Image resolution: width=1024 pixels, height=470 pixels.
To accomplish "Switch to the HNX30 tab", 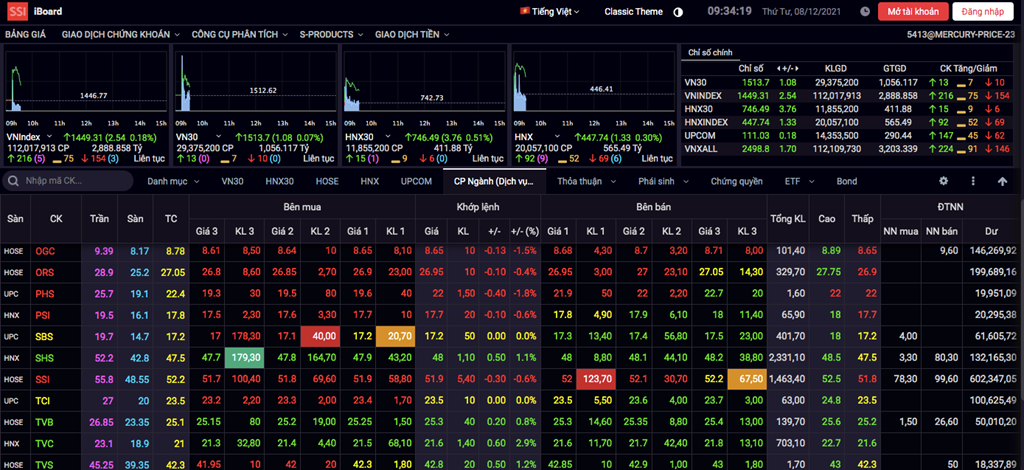I will point(280,181).
